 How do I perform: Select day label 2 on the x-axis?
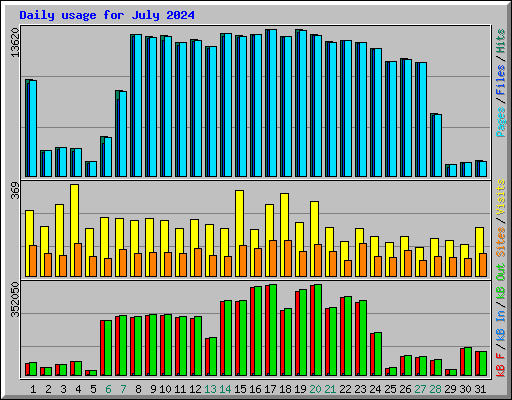click(48, 389)
